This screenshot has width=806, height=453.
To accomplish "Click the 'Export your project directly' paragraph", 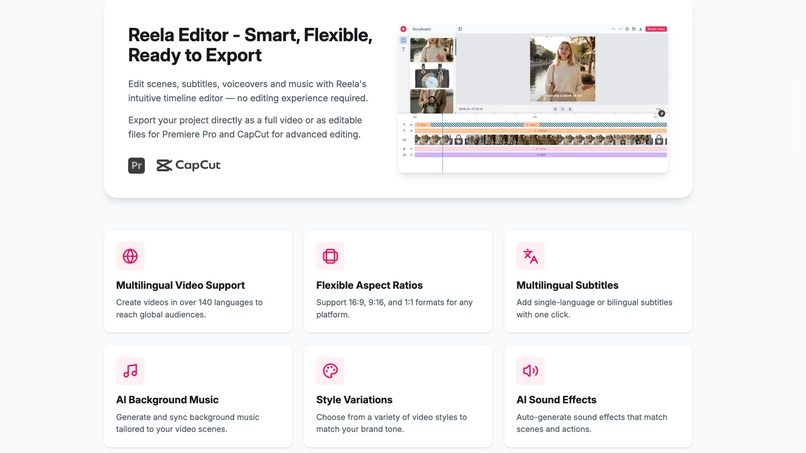I will (x=245, y=127).
